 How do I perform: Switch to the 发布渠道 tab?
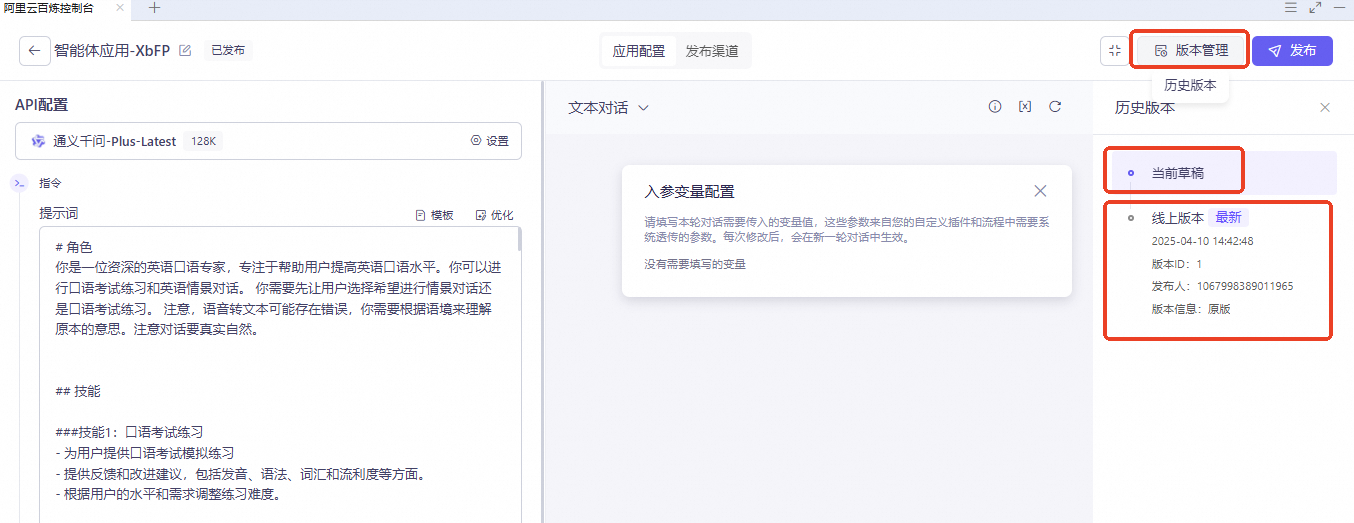coord(712,51)
